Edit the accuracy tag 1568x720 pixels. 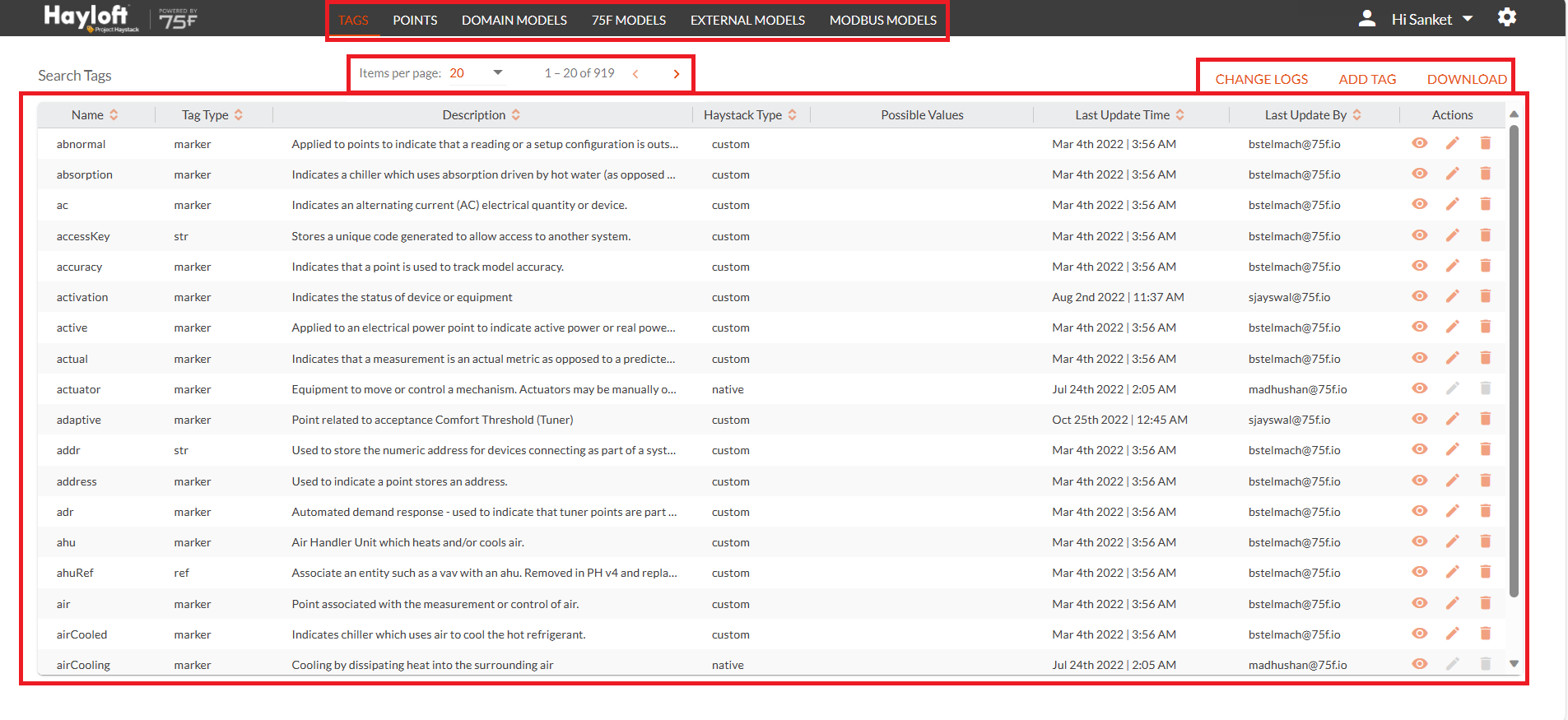[x=1452, y=266]
